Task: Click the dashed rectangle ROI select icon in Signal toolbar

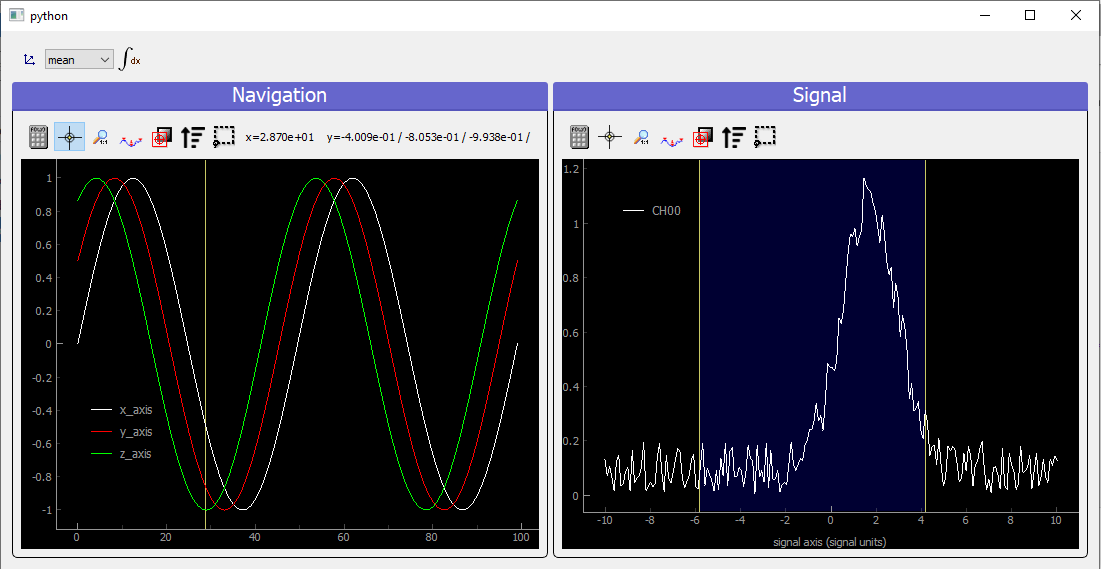Action: [x=765, y=136]
